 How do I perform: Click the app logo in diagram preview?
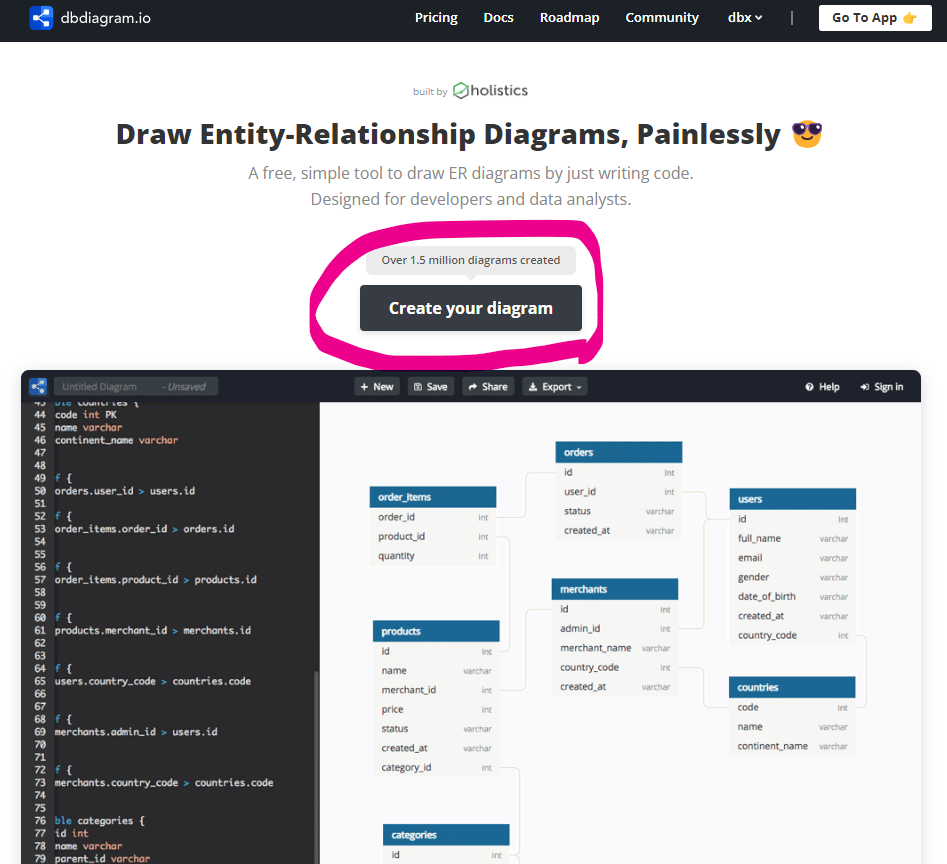[38, 386]
